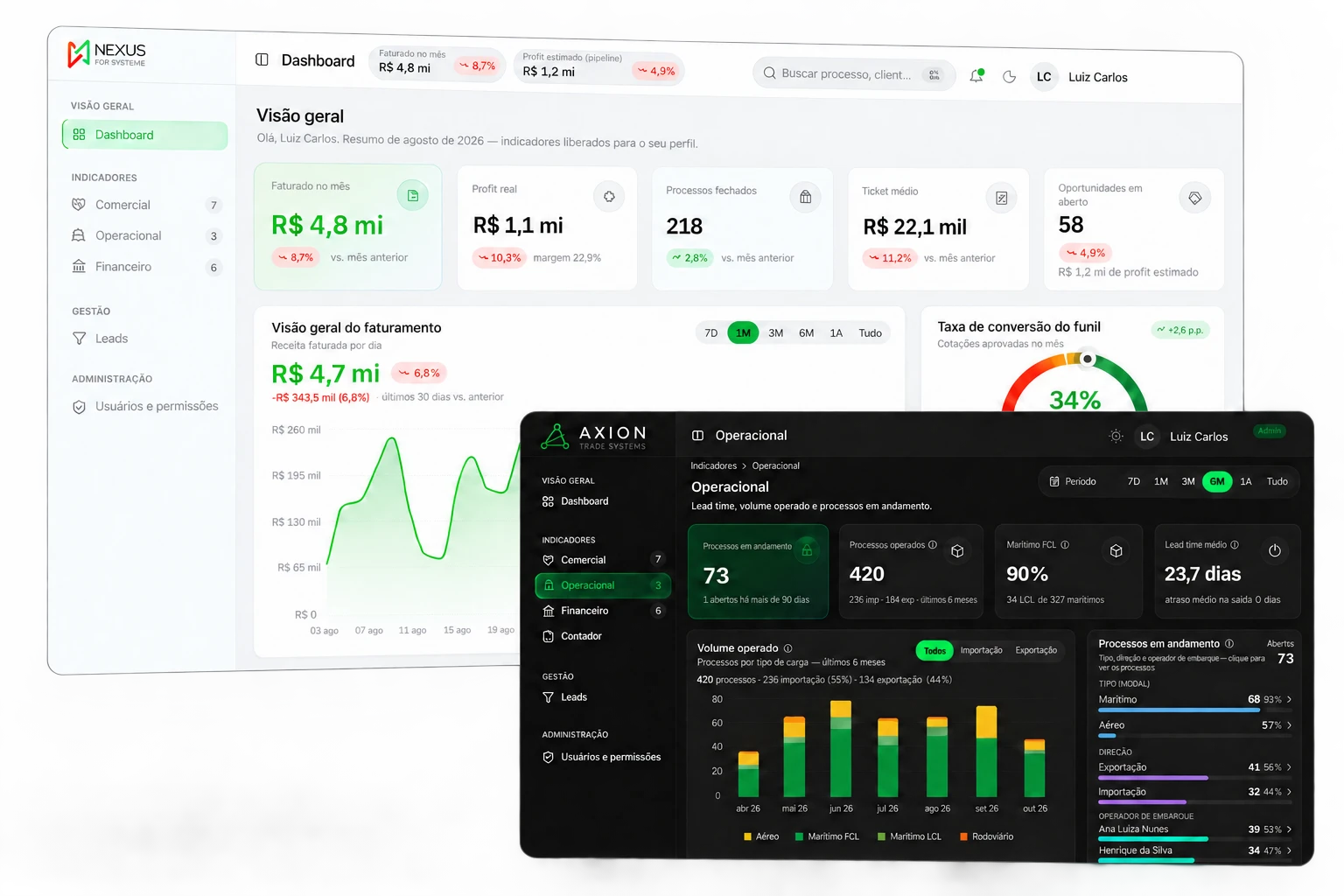Select the Exportação filter in Volume operado
The image size is (1344, 896).
click(x=1036, y=651)
